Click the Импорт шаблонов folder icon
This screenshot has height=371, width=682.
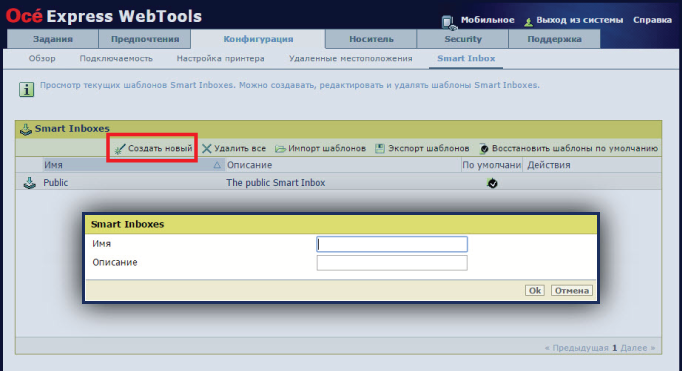coord(280,149)
